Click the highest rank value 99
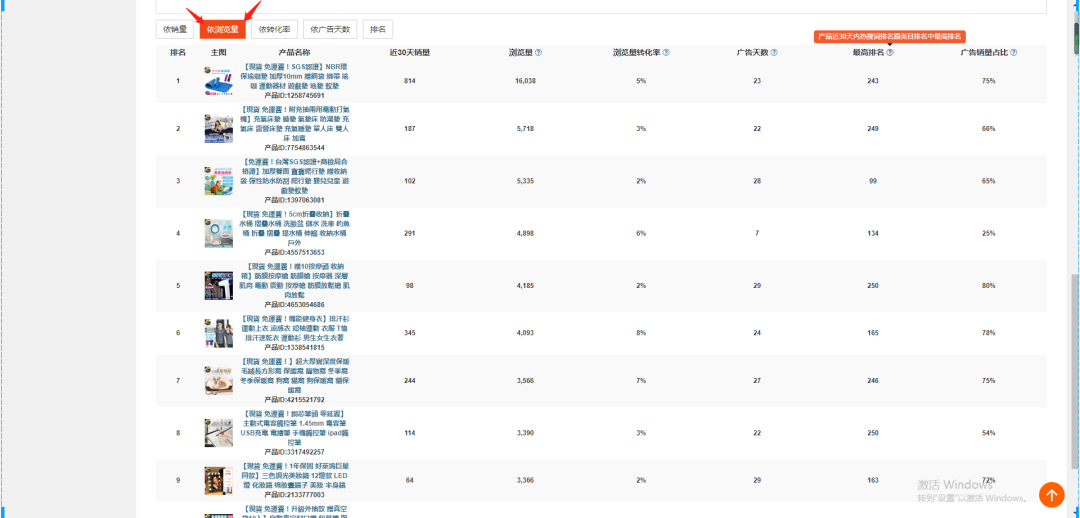 point(873,181)
